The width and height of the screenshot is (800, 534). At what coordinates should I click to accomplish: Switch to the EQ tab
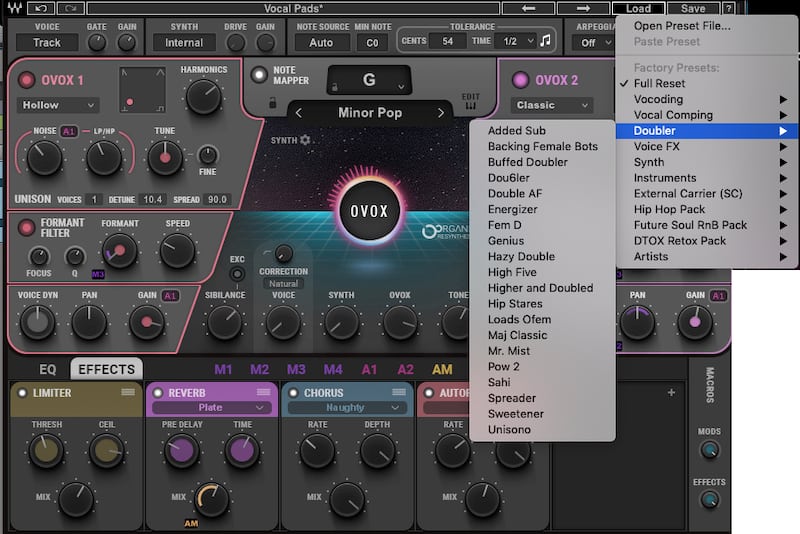point(48,369)
